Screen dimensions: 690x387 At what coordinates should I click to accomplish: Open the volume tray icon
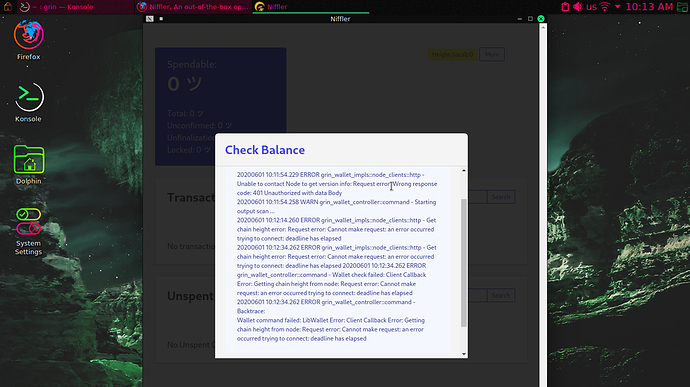[x=577, y=7]
